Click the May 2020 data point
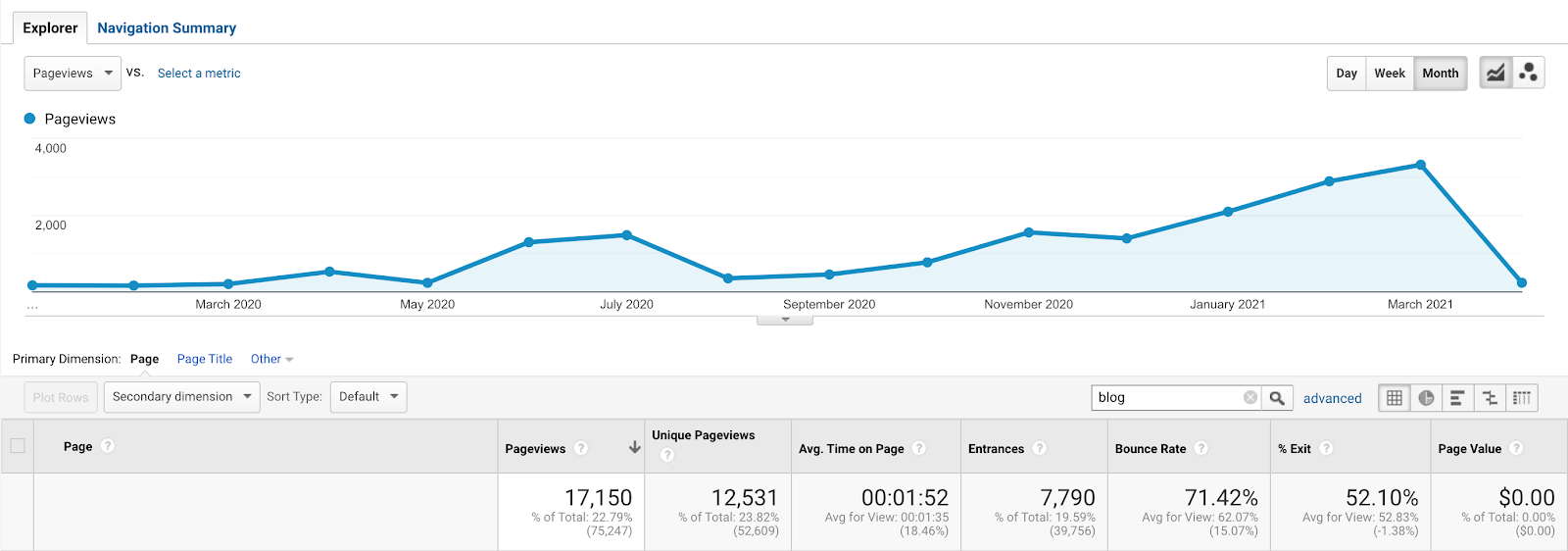This screenshot has height=551, width=1568. 427,282
